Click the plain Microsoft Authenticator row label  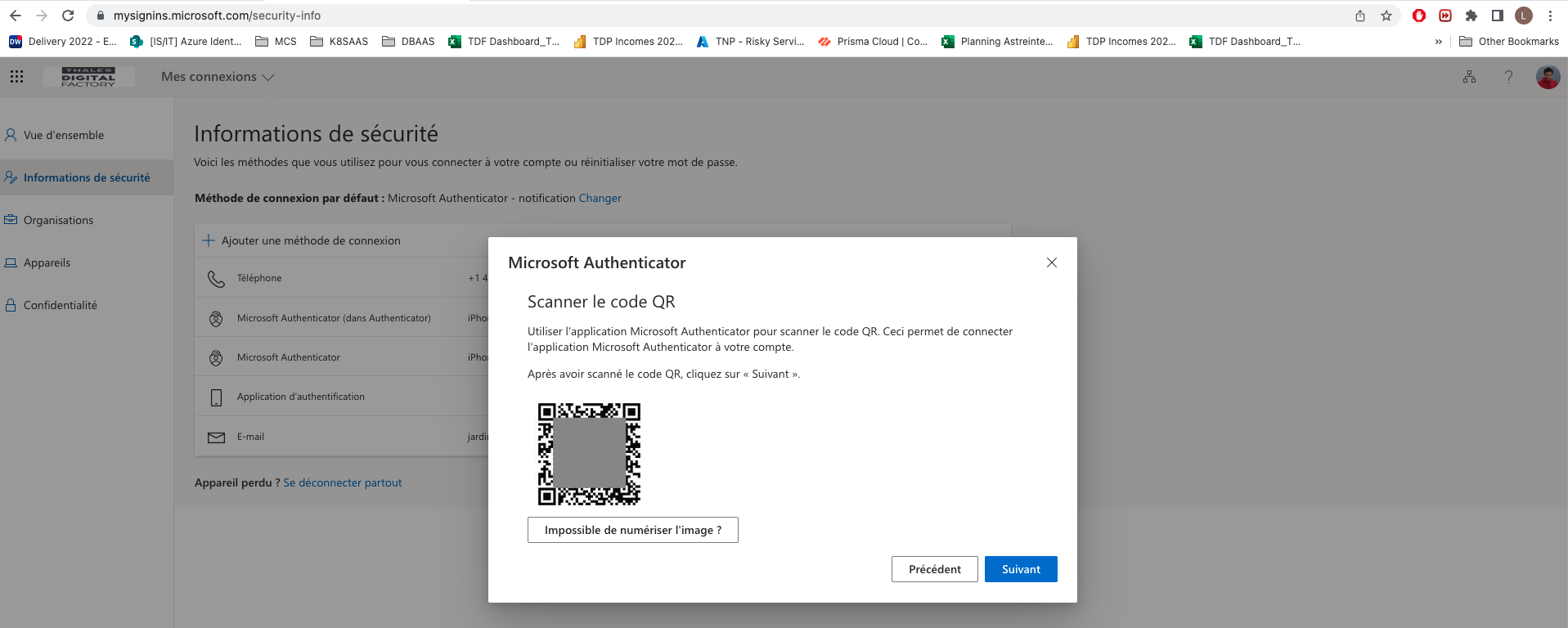(x=289, y=357)
